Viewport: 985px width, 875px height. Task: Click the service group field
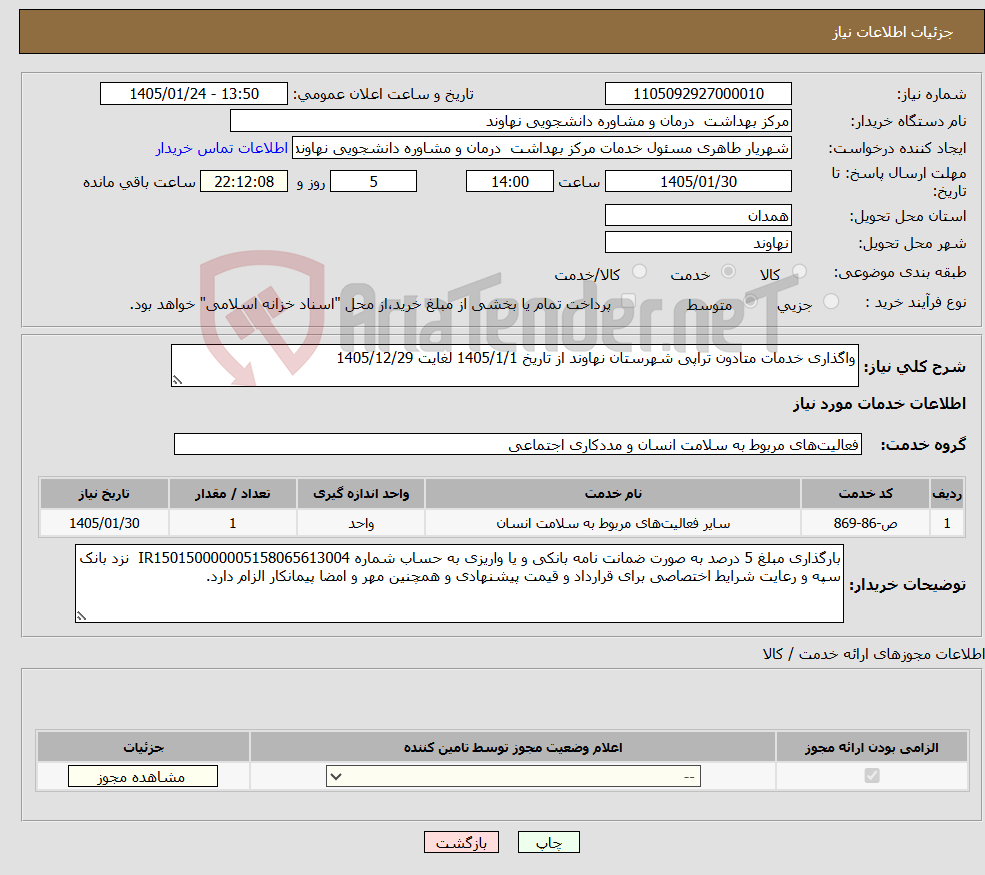pyautogui.click(x=518, y=444)
